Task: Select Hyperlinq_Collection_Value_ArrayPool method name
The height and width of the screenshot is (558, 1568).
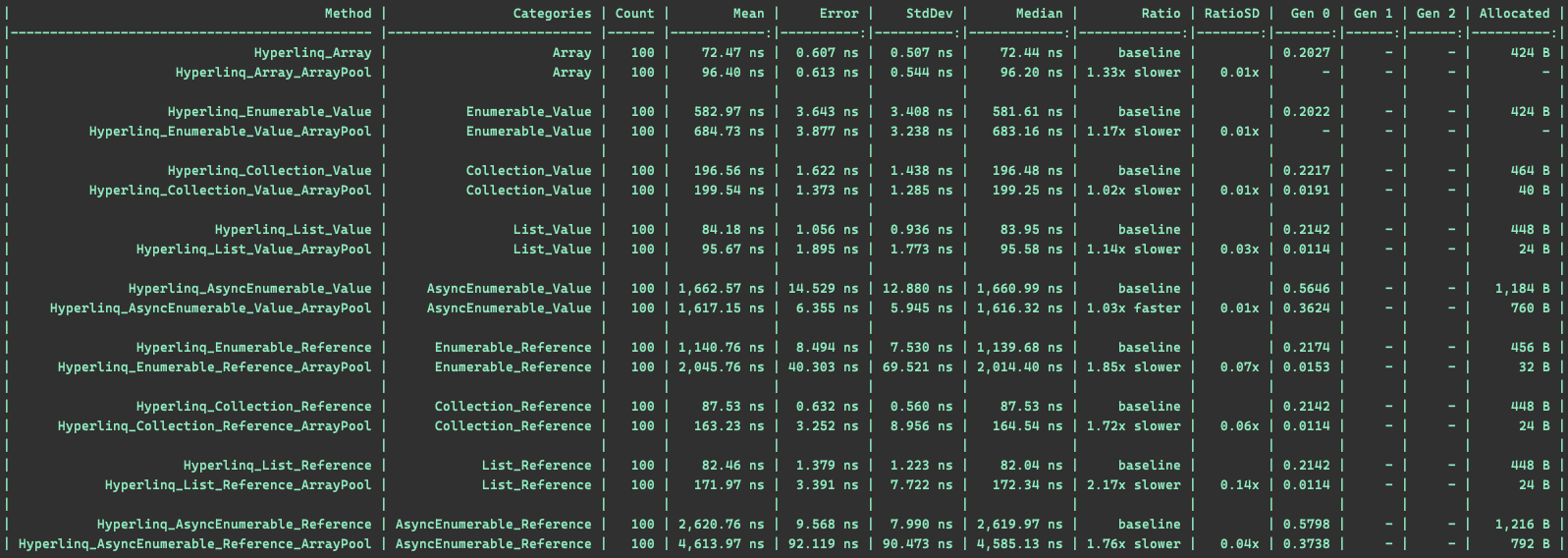Action: coord(231,191)
